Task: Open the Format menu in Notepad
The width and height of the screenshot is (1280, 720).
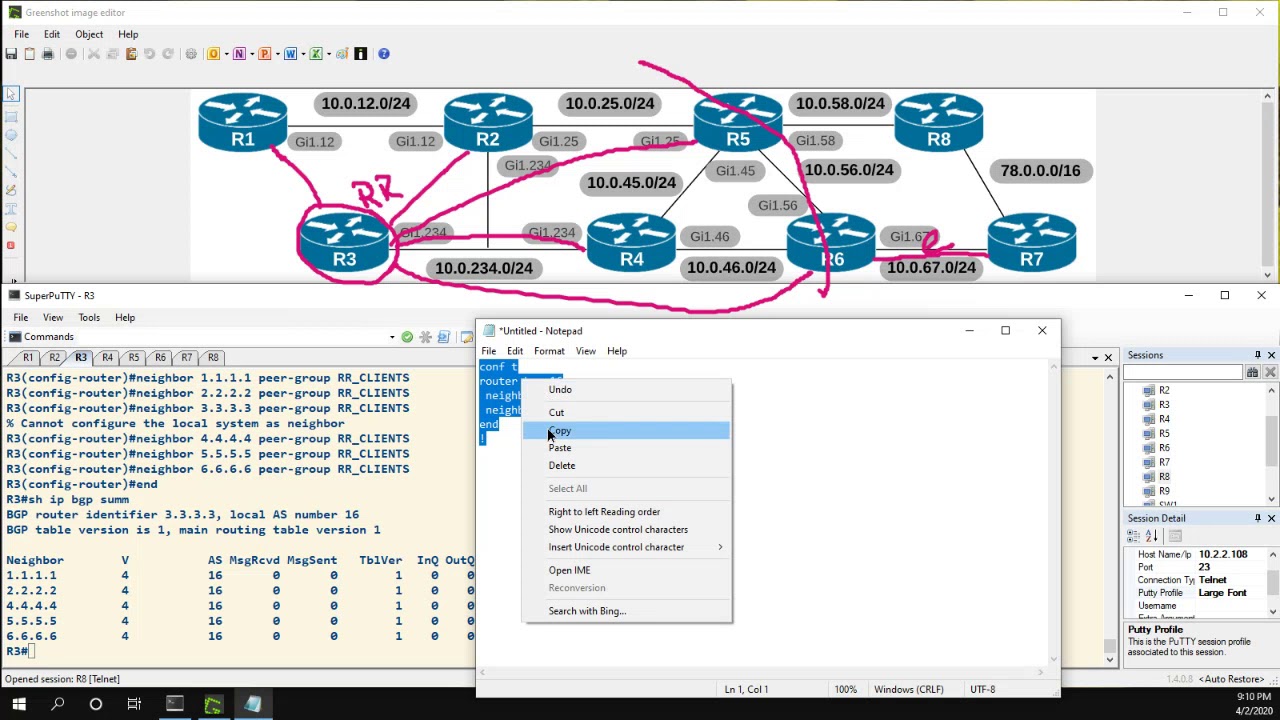Action: click(549, 351)
